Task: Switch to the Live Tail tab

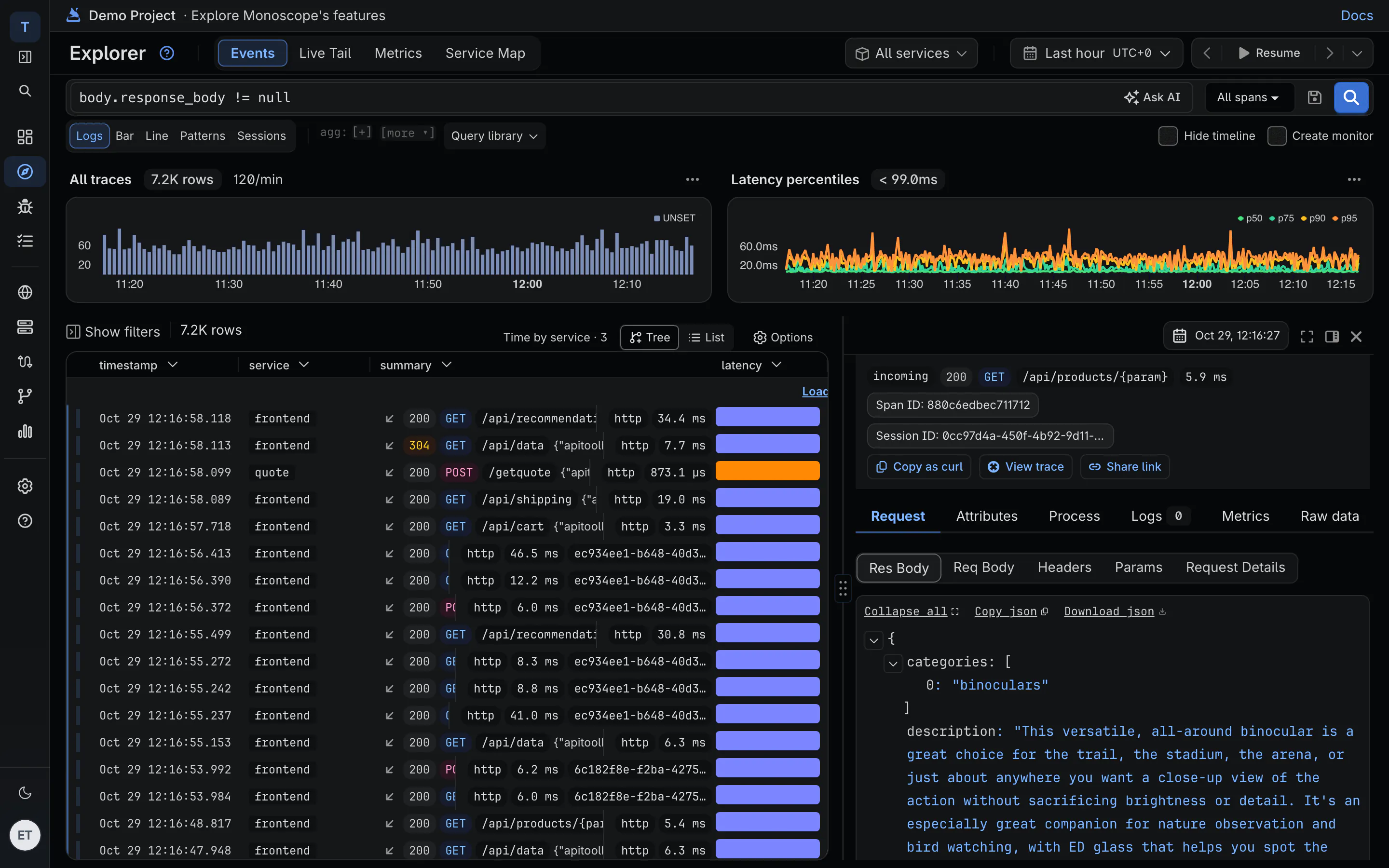Action: tap(325, 53)
